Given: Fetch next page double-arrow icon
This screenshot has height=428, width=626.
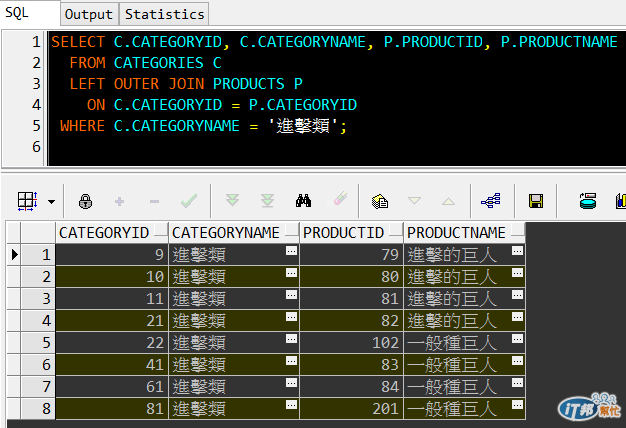Looking at the screenshot, I should 232,200.
